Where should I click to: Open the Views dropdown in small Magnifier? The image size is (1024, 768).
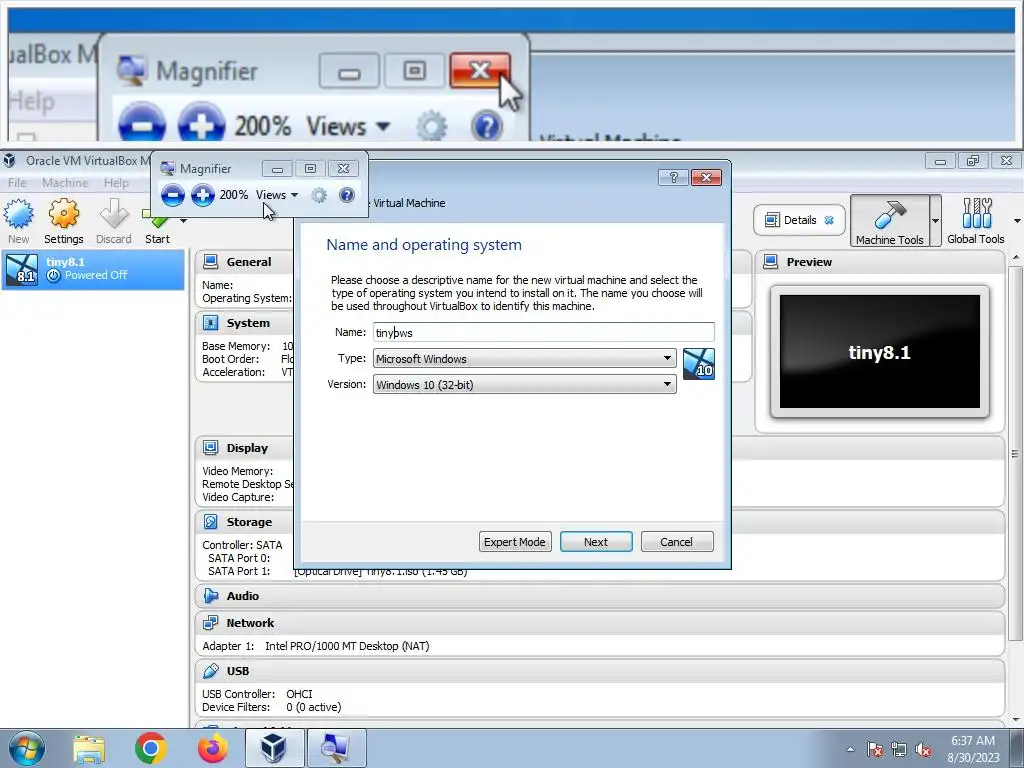coord(277,195)
